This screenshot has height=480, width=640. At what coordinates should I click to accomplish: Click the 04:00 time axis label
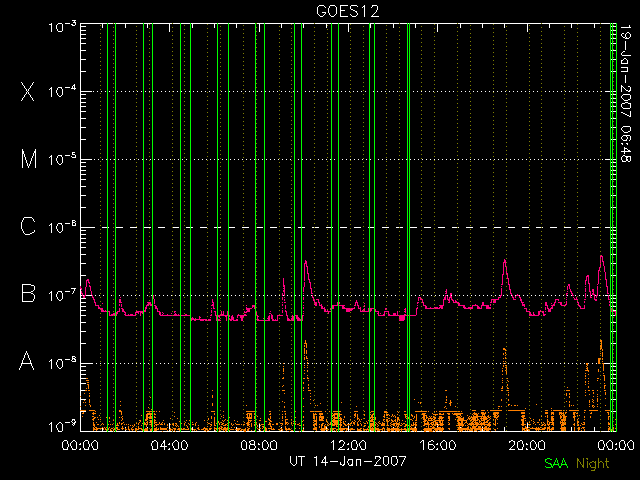coord(169,445)
